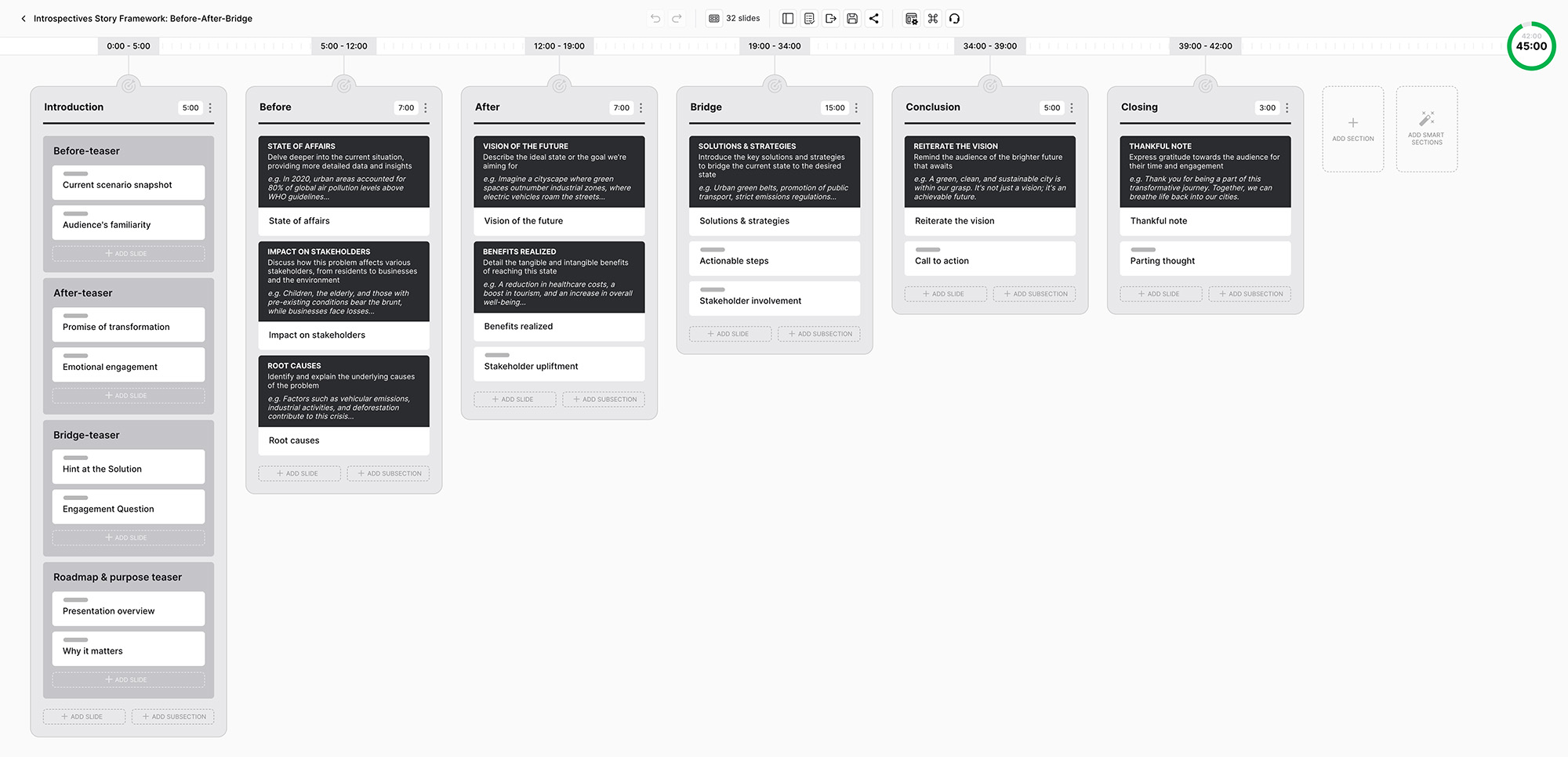Share the presentation via the share icon
Screen dimensions: 1568x757
point(874,18)
